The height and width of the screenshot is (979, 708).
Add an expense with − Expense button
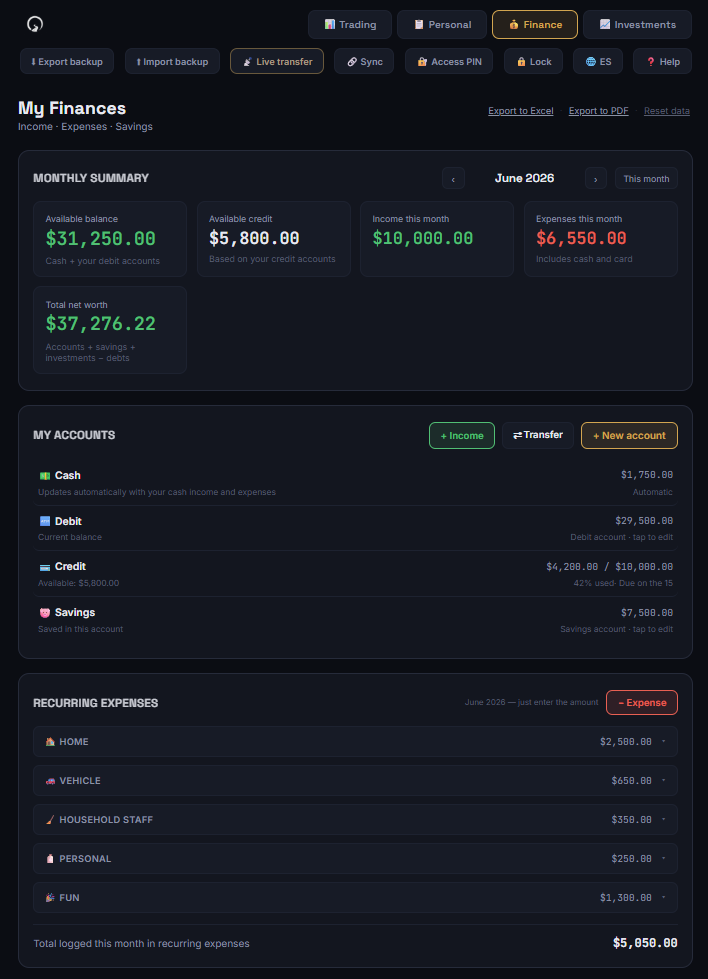(x=642, y=702)
